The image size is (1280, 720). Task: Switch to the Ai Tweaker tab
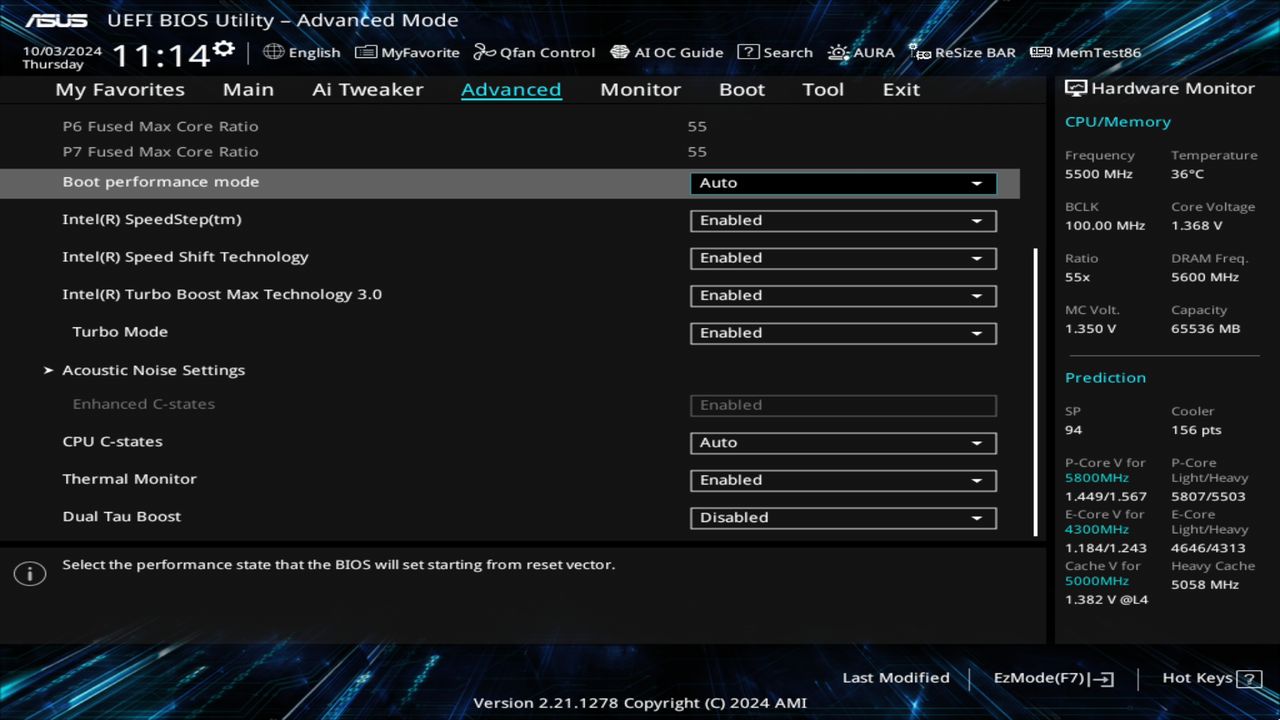click(367, 89)
